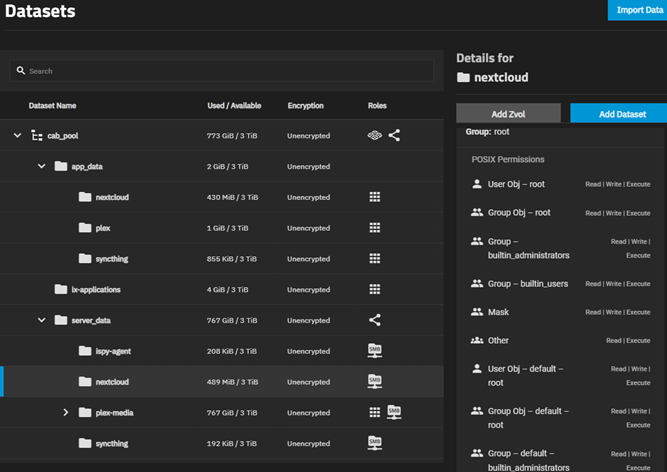The image size is (667, 472).
Task: Click the 773 GiB / 3 TiB value
Action: coord(232,136)
